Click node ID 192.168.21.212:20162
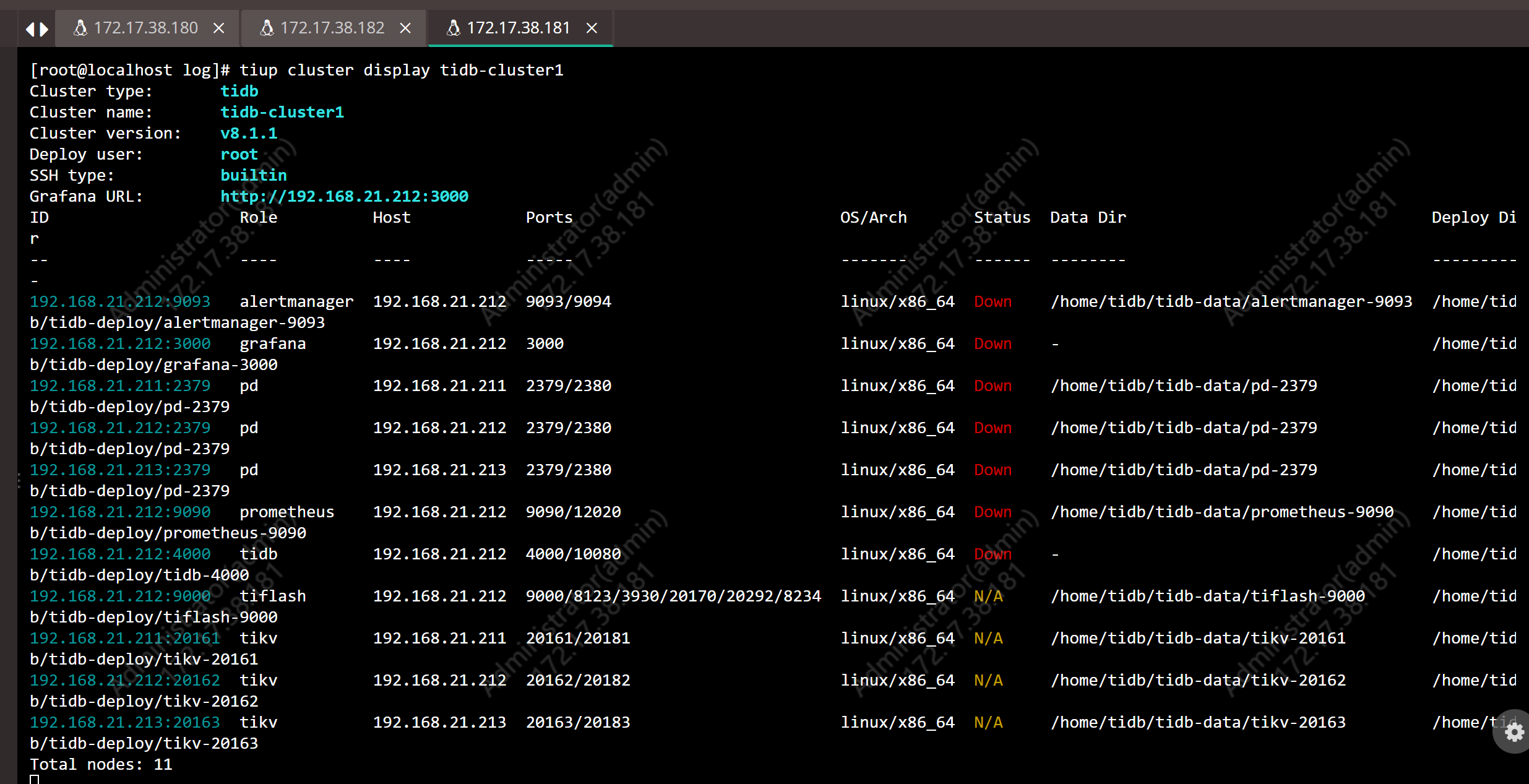The width and height of the screenshot is (1529, 784). 125,680
